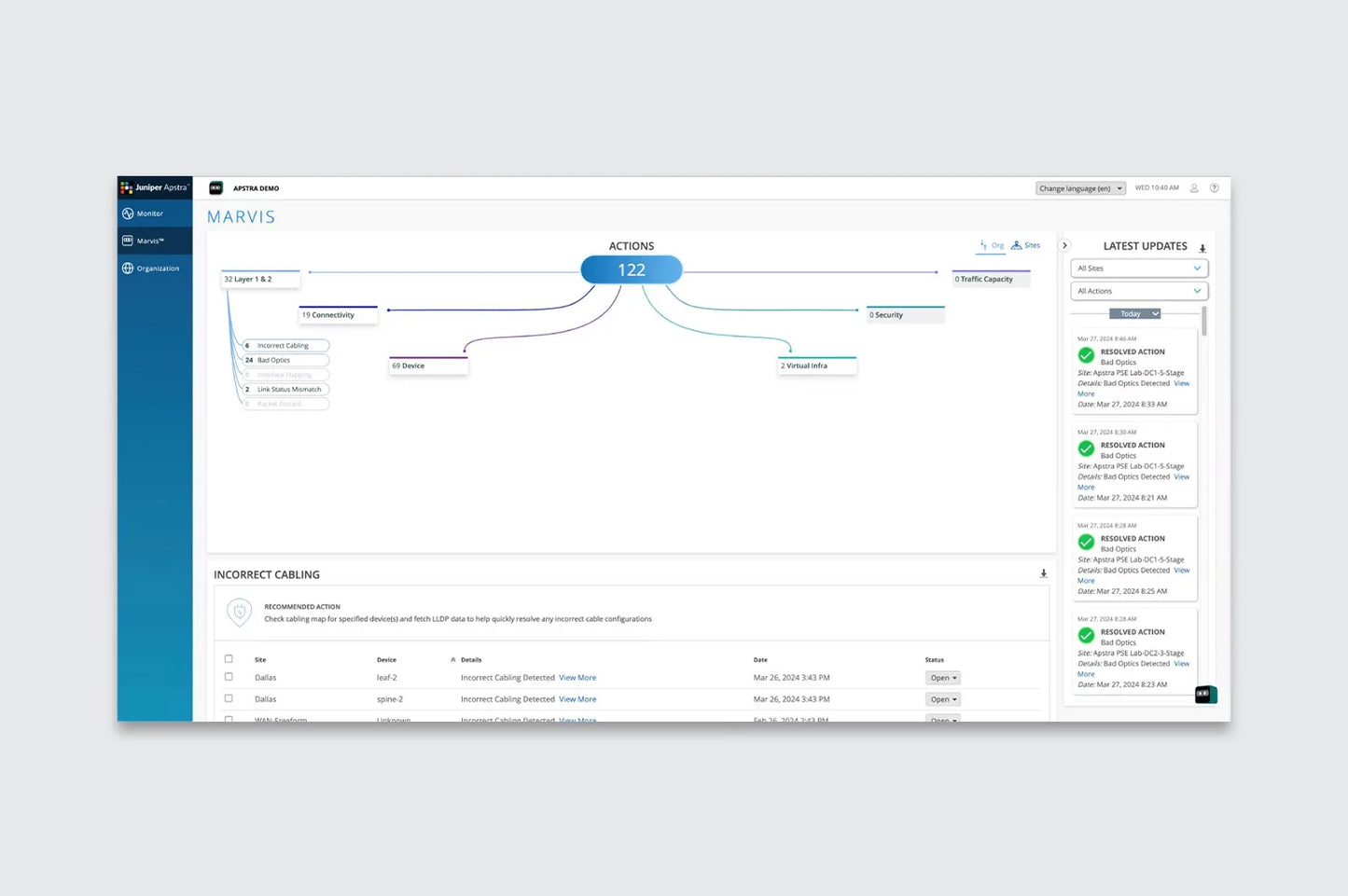Open the help question mark icon
Screen dimensions: 1348x896
(1214, 187)
